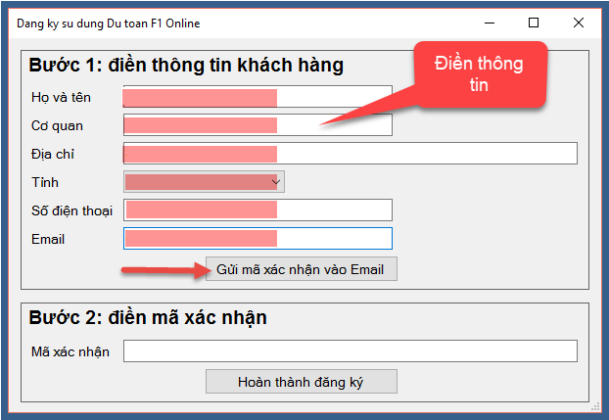The image size is (609, 420).
Task: Click the red arrow pointing to send button
Action: [162, 270]
